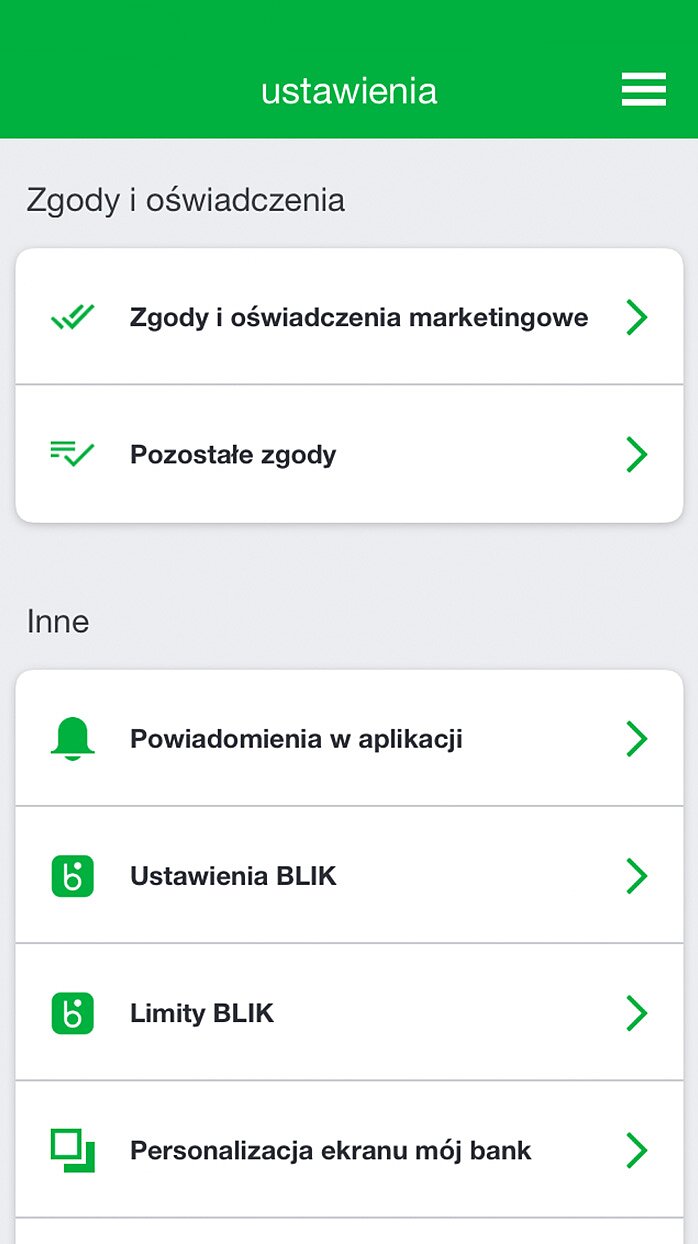
Task: Open the Limity BLIK entry
Action: [x=349, y=1013]
